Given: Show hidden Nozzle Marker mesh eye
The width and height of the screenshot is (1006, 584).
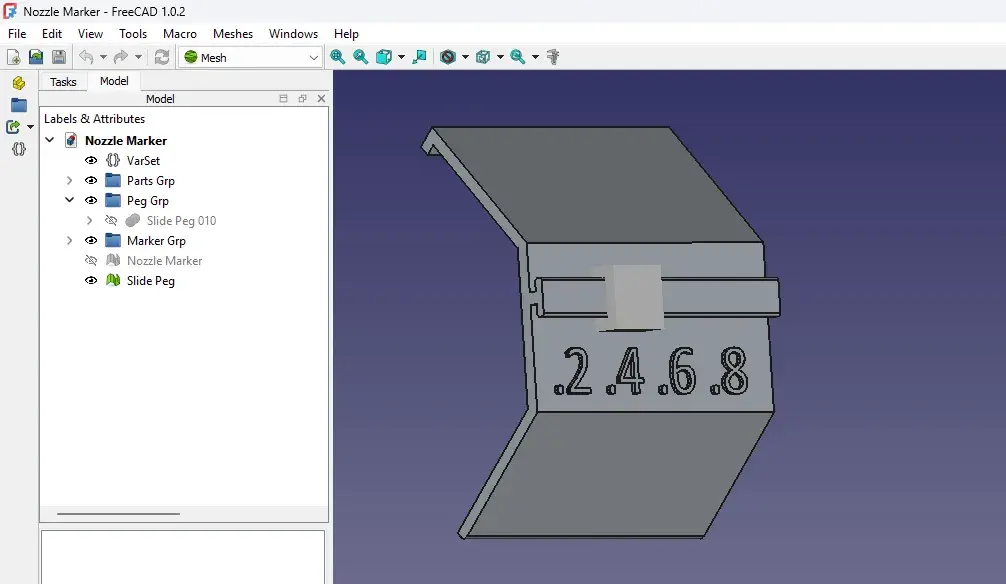Looking at the screenshot, I should click(x=91, y=260).
